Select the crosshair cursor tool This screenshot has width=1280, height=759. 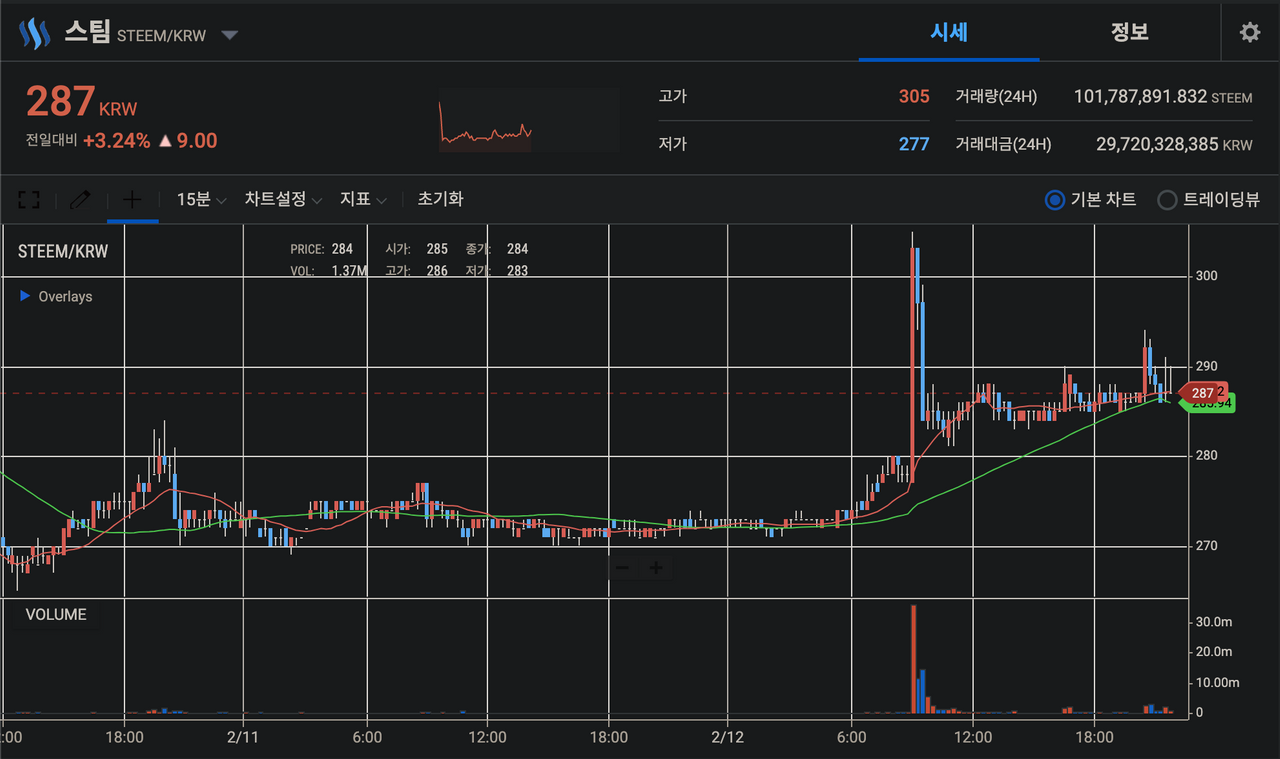[132, 199]
